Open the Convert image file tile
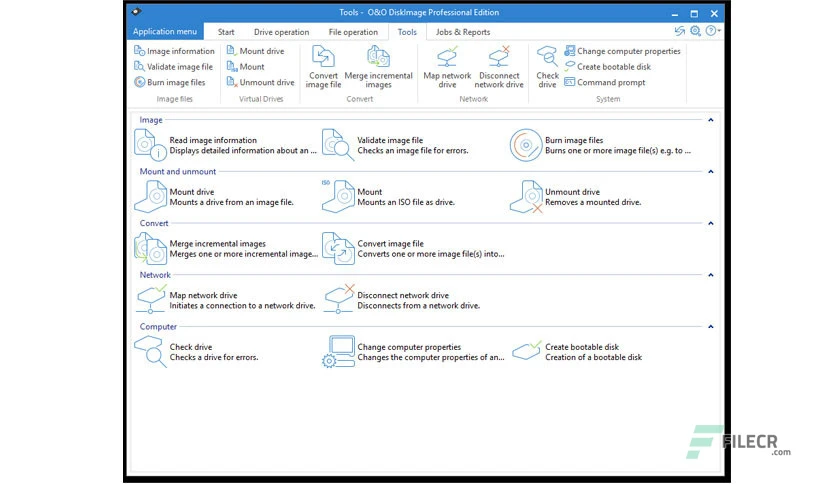The image size is (836, 484). [413, 248]
